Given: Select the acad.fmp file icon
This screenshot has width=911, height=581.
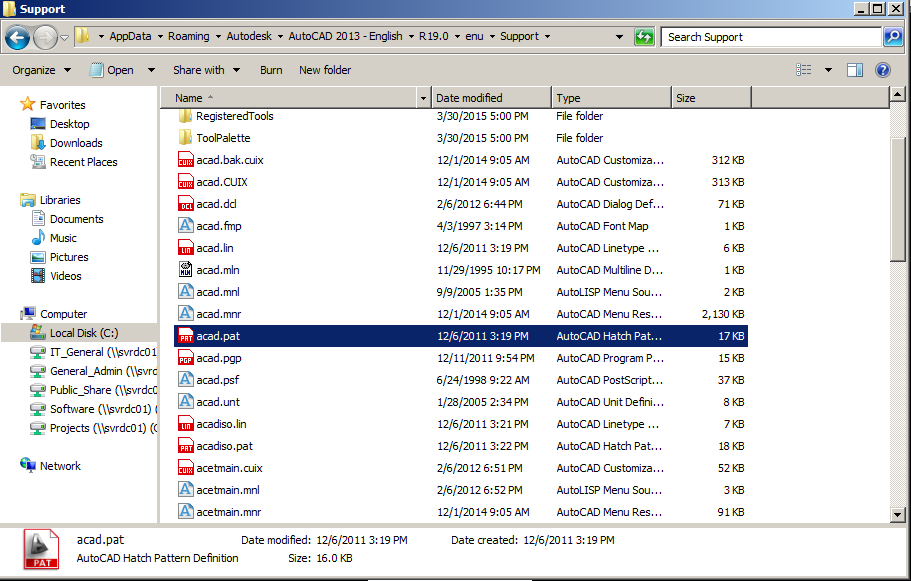Looking at the screenshot, I should click(x=185, y=226).
